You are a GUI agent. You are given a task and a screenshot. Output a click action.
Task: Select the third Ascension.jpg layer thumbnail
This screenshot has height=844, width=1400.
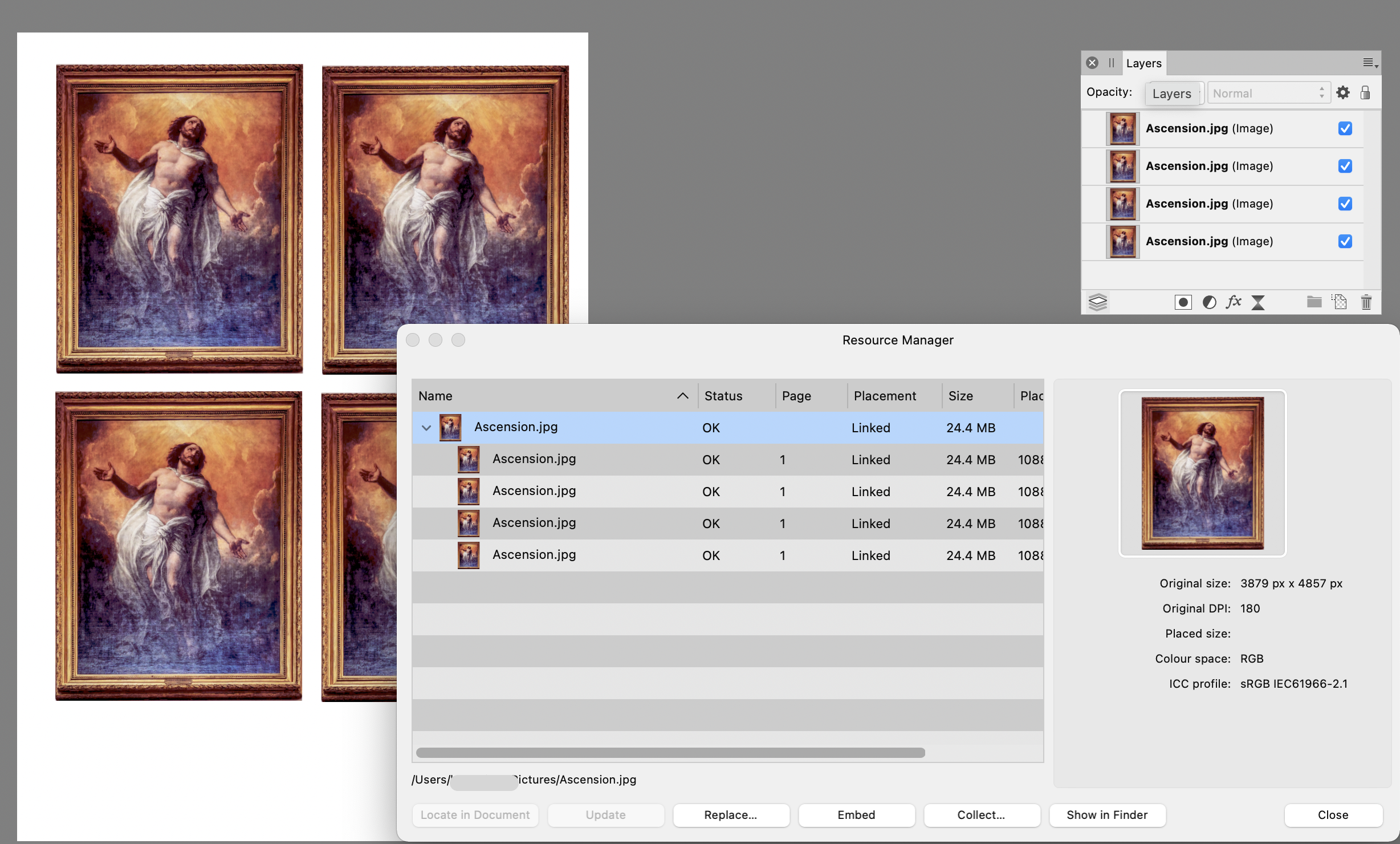tap(1122, 204)
